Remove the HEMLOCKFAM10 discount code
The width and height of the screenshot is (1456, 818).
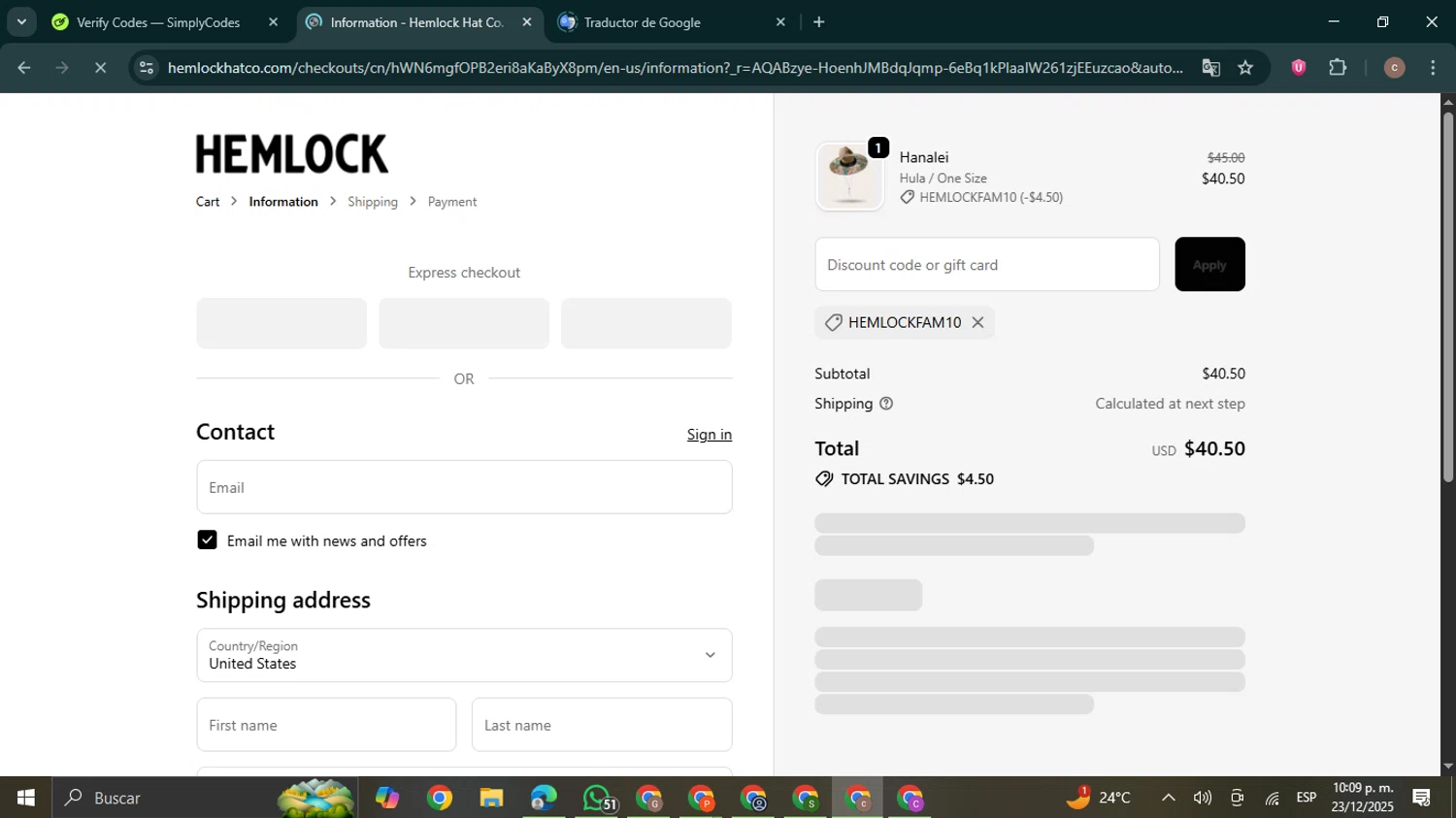click(977, 322)
